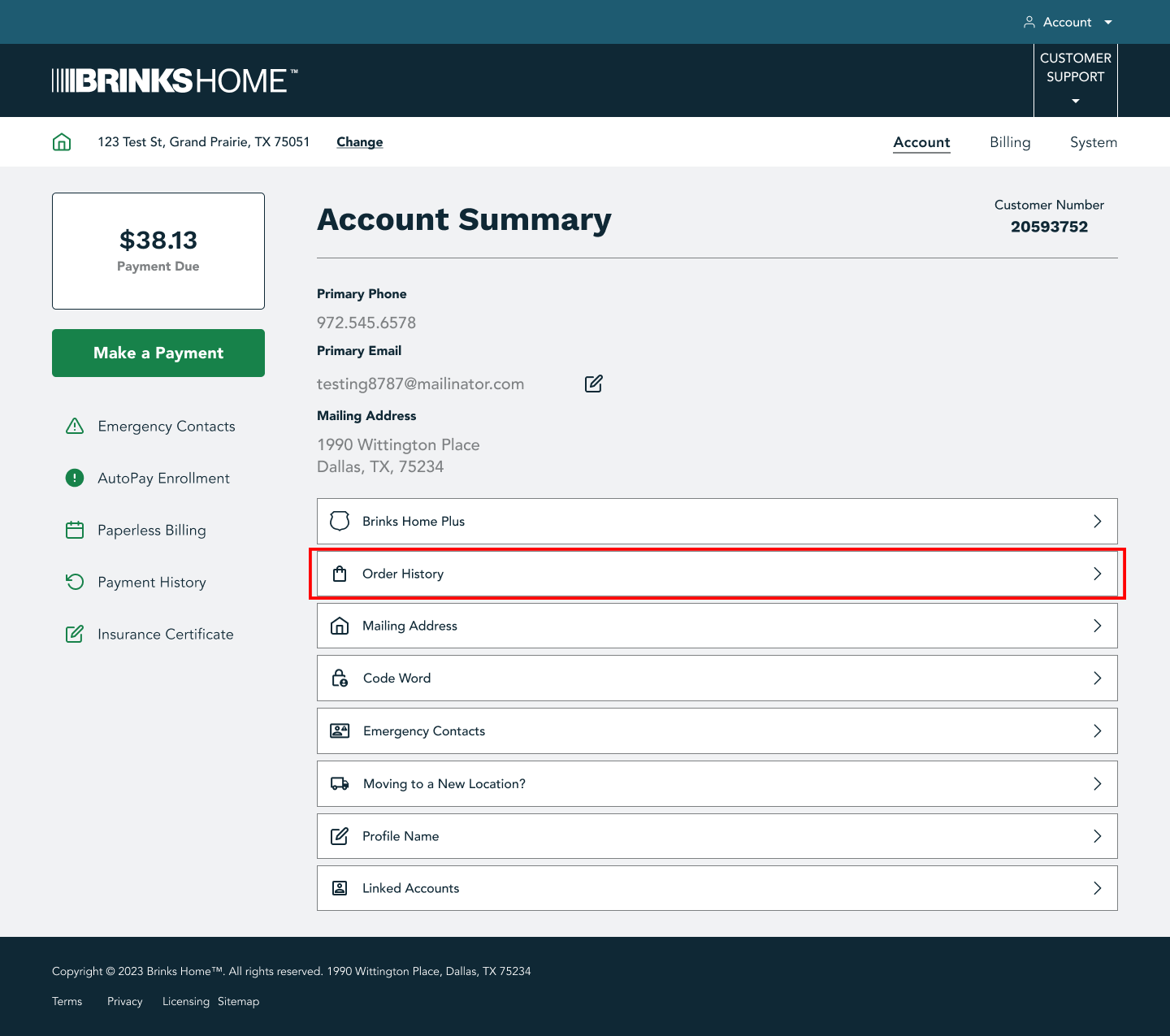Click the calendar icon for Paperless Billing
Screen dimensions: 1170x1036
coord(75,530)
